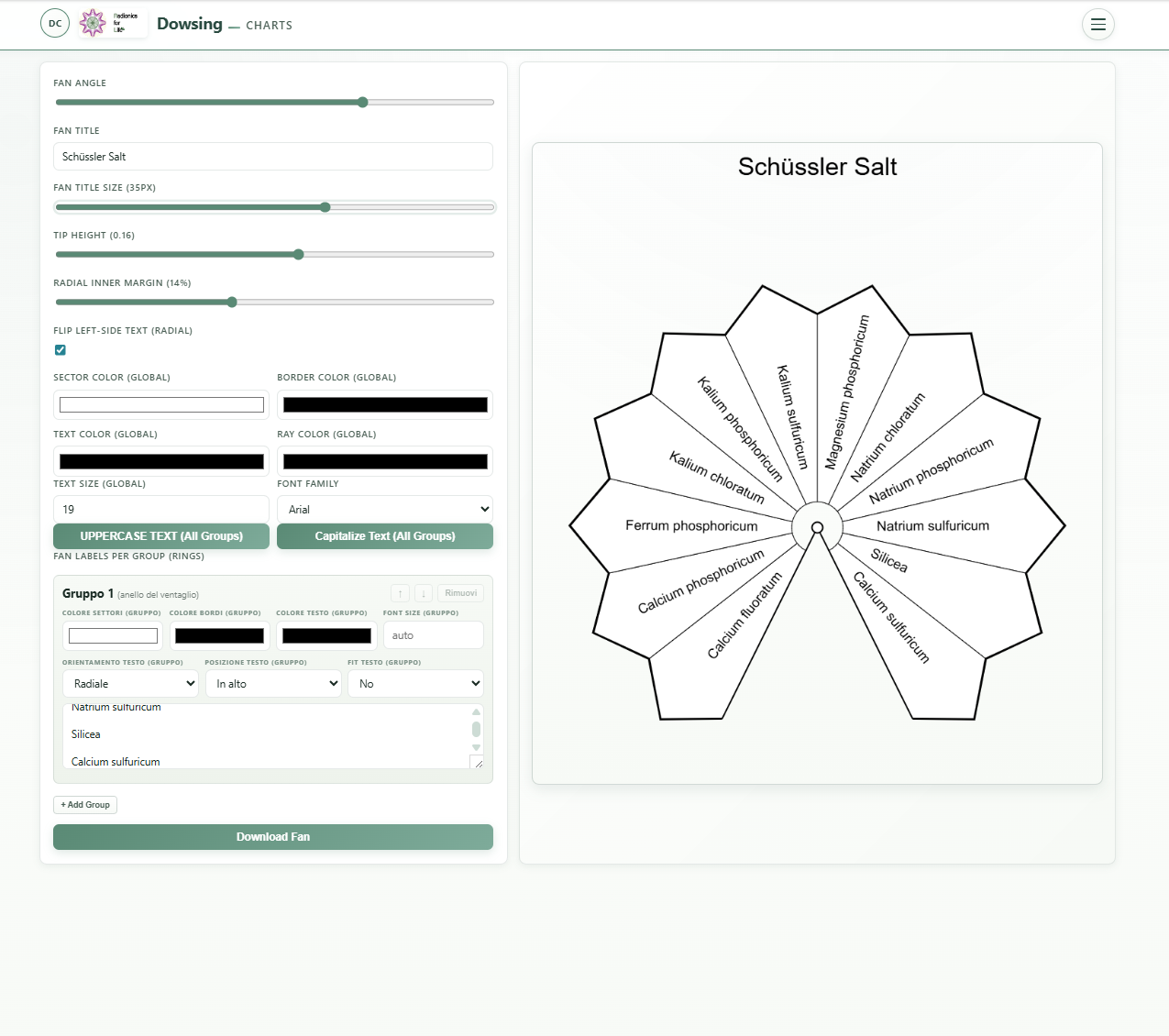Click the Gruppo 1 heading

tap(88, 593)
